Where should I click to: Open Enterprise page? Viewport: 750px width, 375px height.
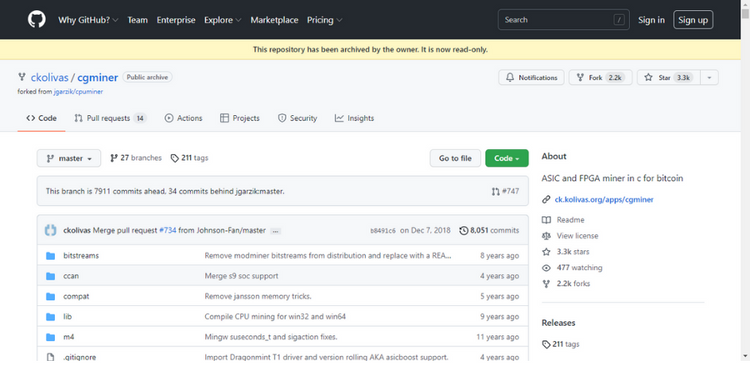click(176, 20)
